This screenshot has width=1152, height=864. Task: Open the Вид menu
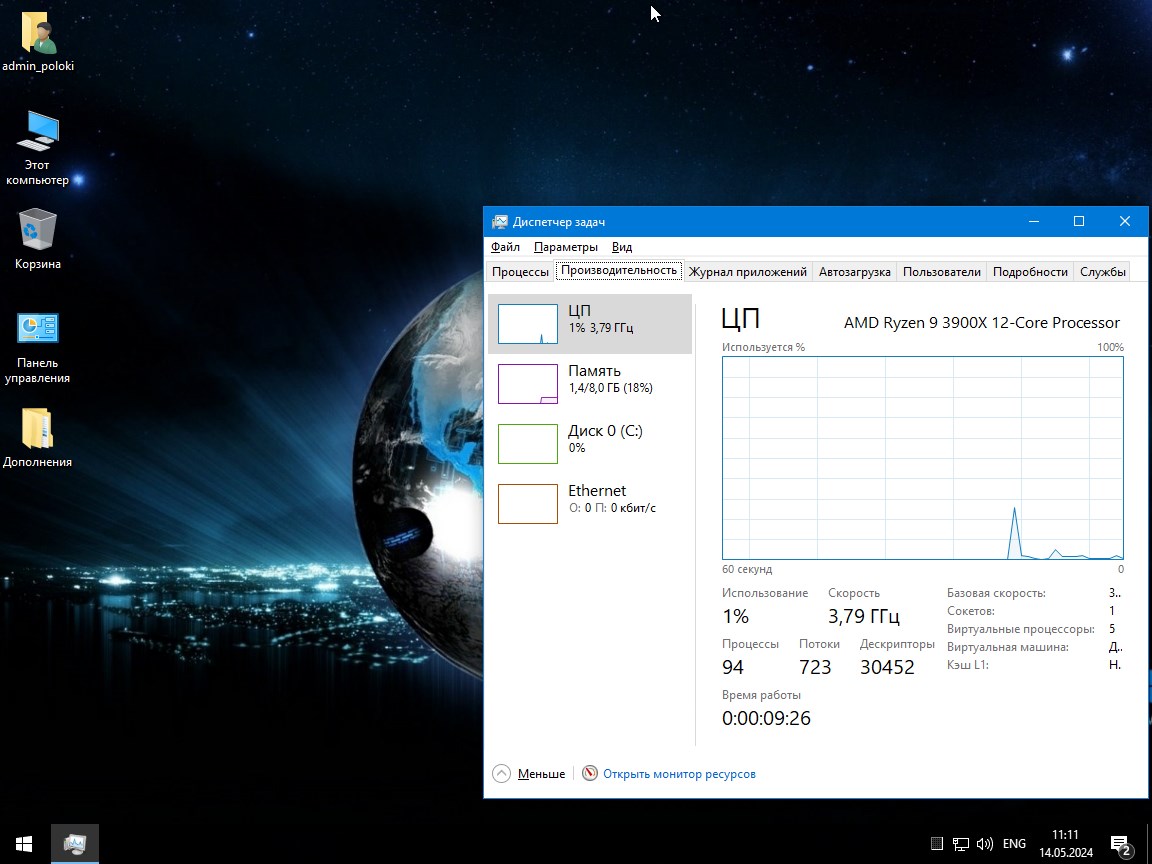(621, 247)
